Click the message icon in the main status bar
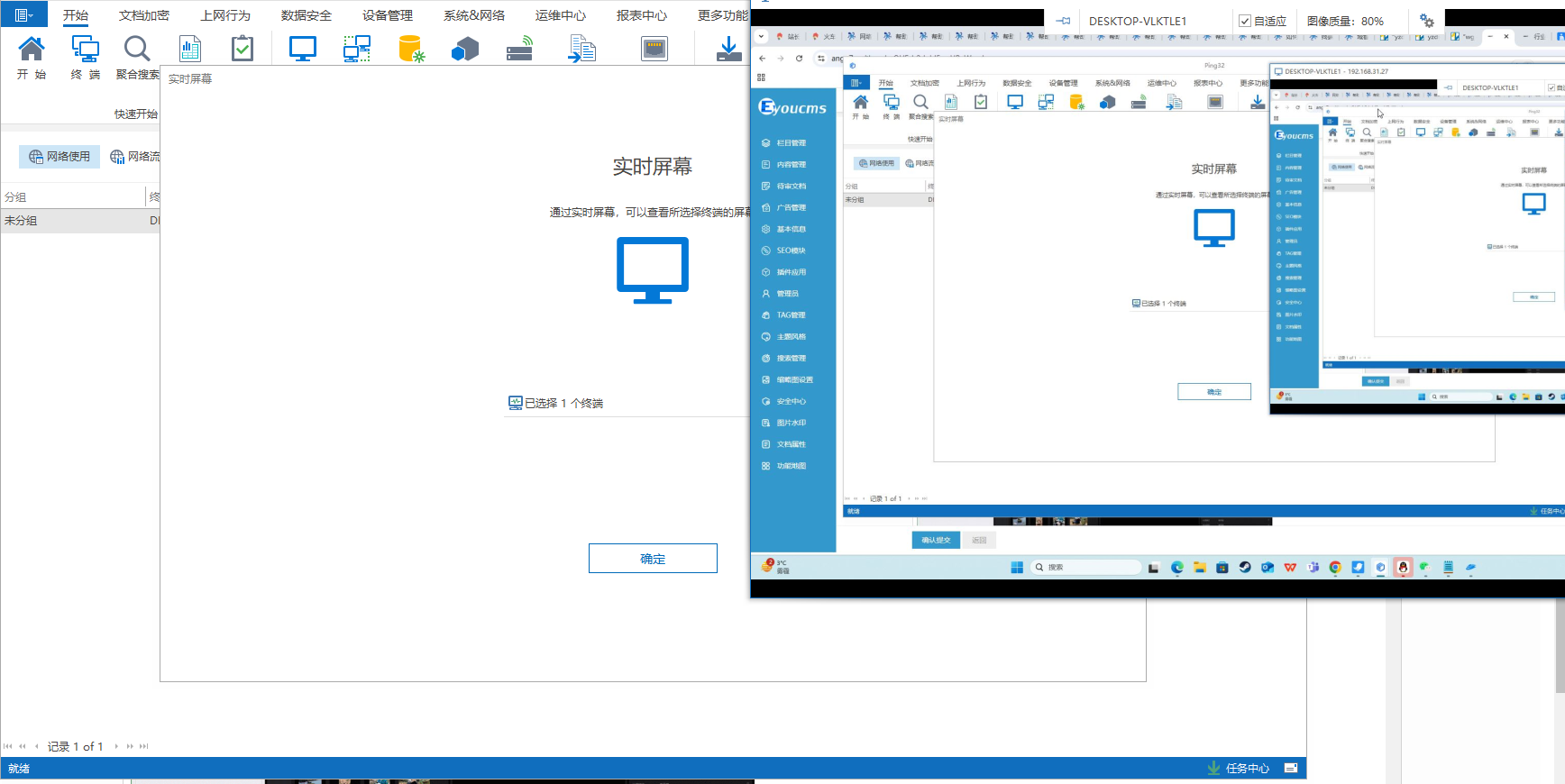The image size is (1565, 784). point(1291,768)
